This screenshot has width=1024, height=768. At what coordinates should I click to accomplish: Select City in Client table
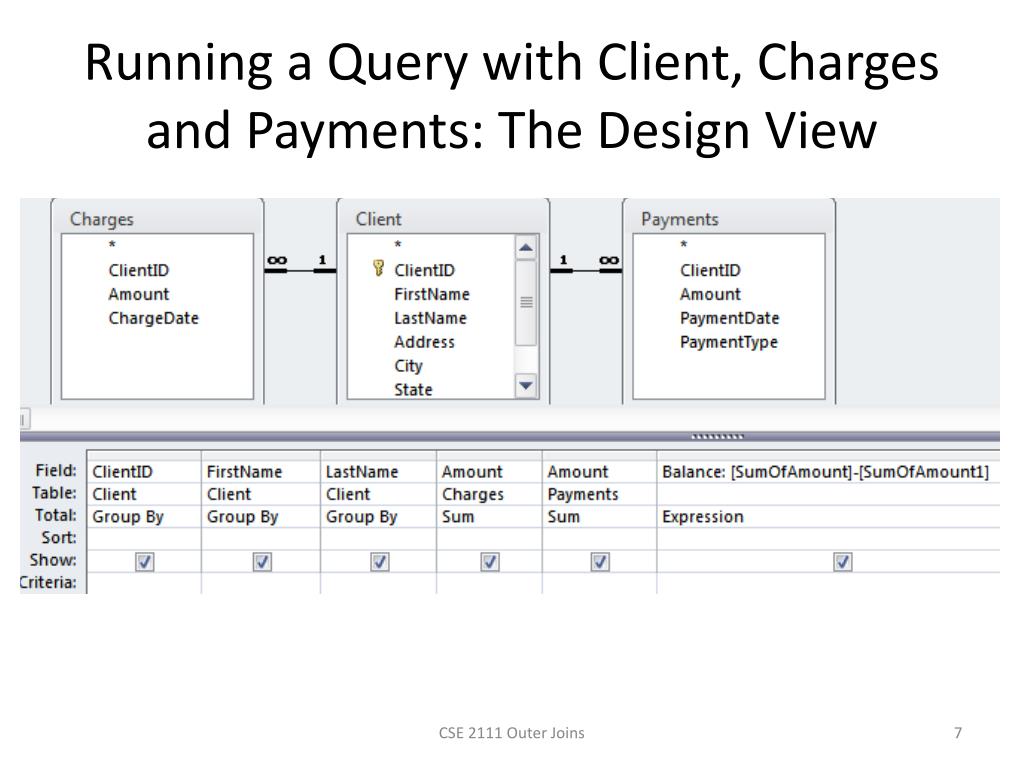pos(408,366)
